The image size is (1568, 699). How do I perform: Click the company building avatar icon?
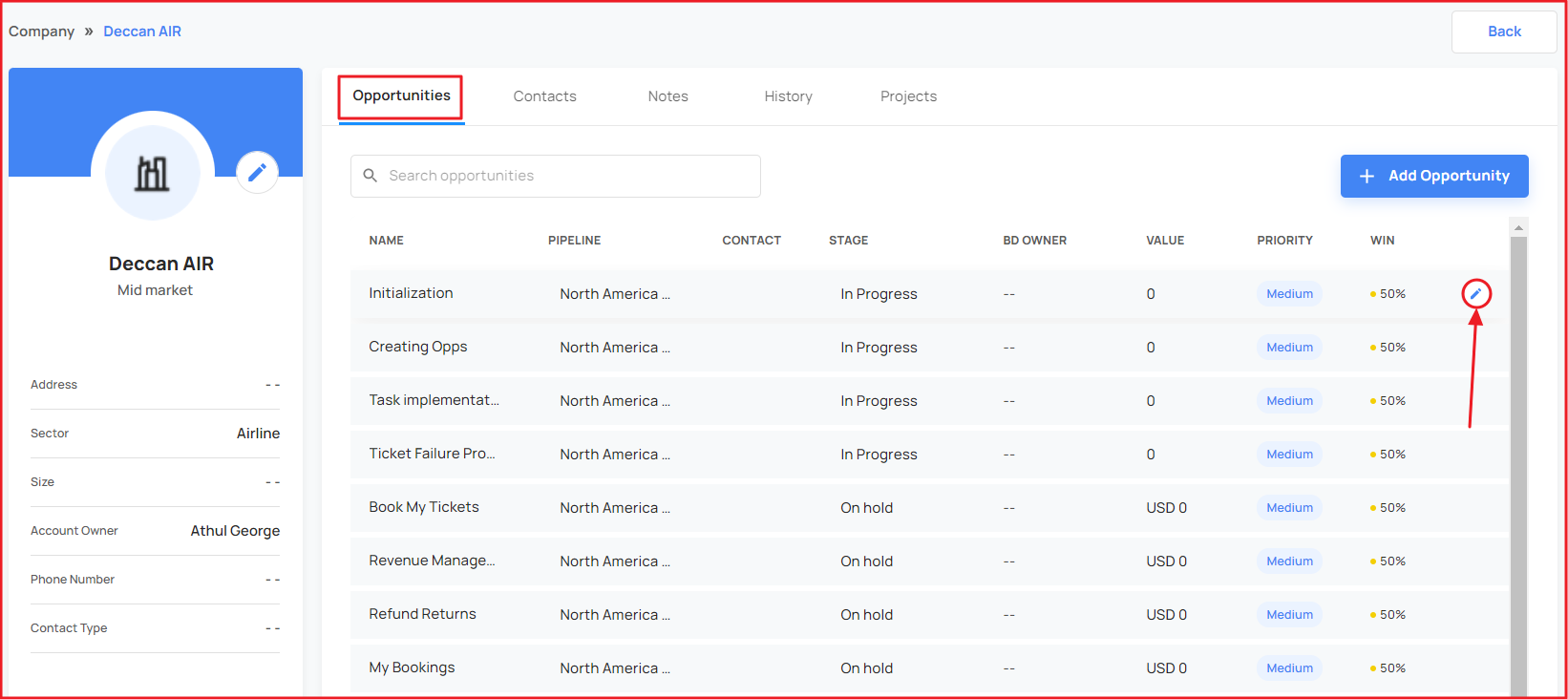point(153,173)
